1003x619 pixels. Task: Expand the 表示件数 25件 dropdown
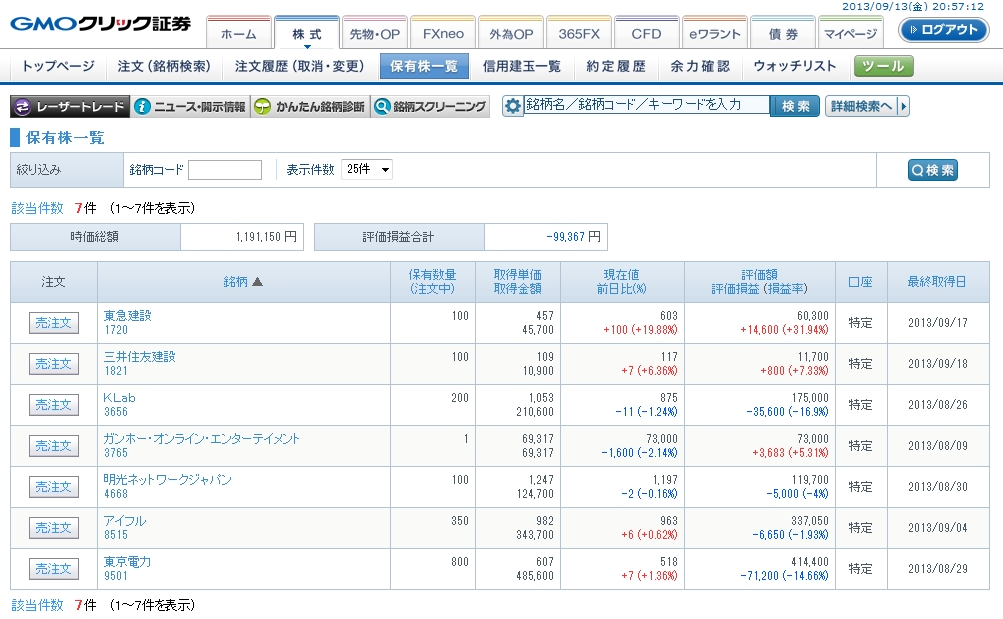coord(367,169)
